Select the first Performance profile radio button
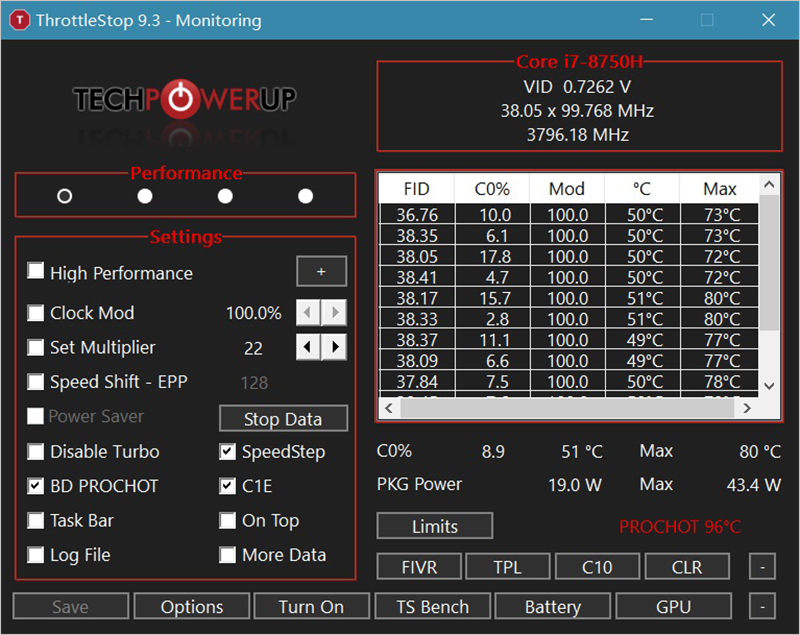 click(x=65, y=196)
